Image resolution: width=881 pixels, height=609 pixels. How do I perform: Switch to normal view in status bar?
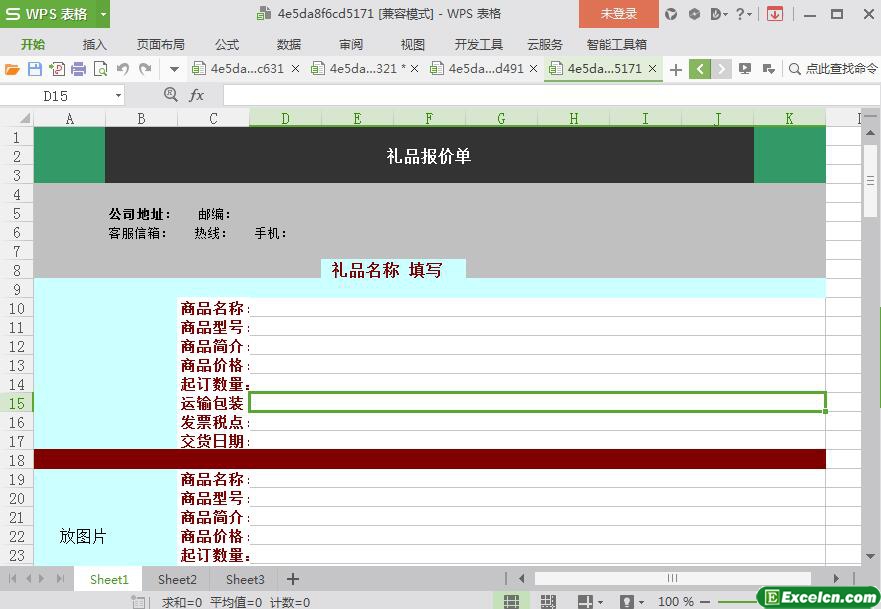tap(511, 602)
